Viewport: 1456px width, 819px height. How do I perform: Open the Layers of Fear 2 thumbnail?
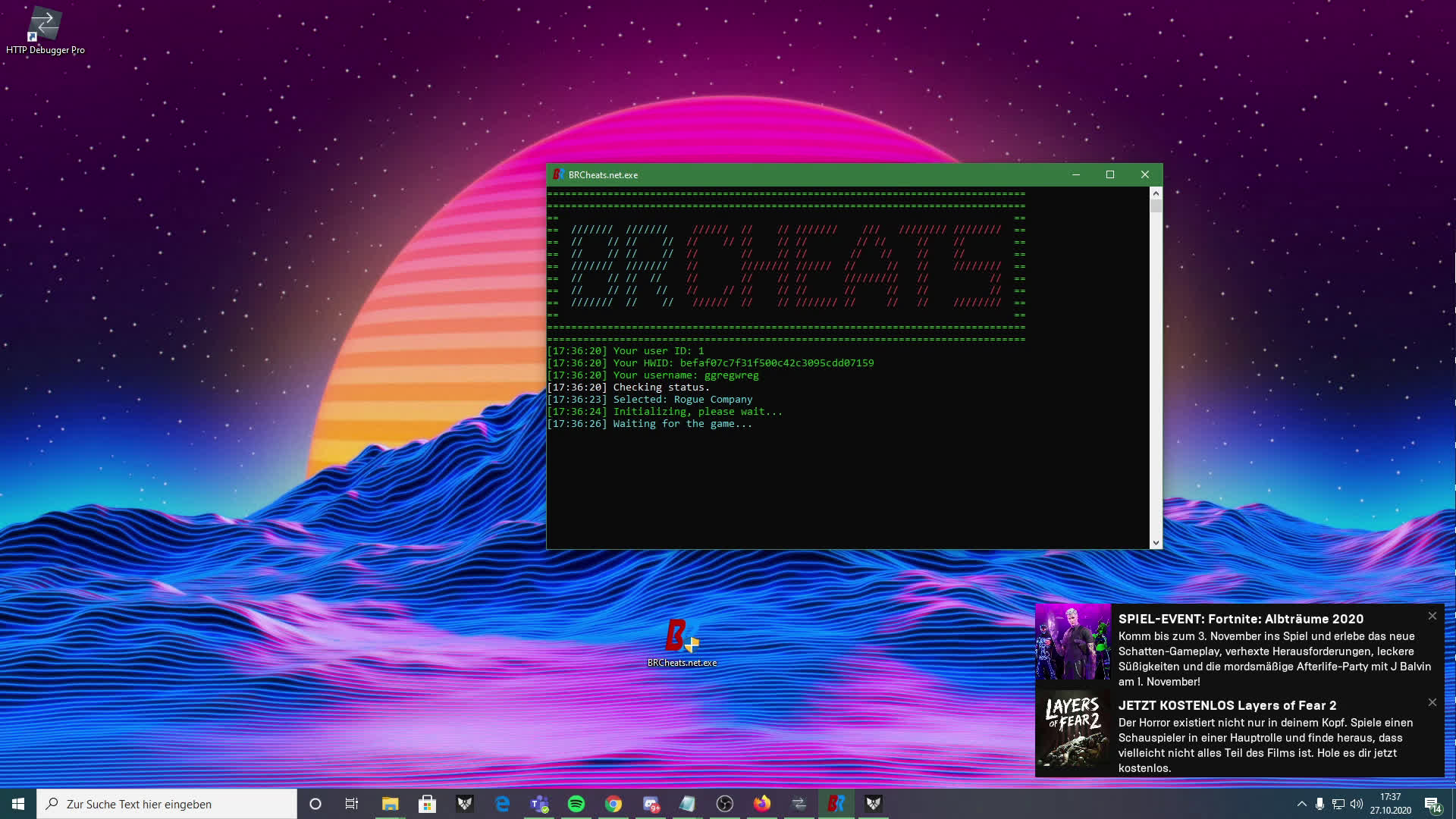click(x=1073, y=728)
